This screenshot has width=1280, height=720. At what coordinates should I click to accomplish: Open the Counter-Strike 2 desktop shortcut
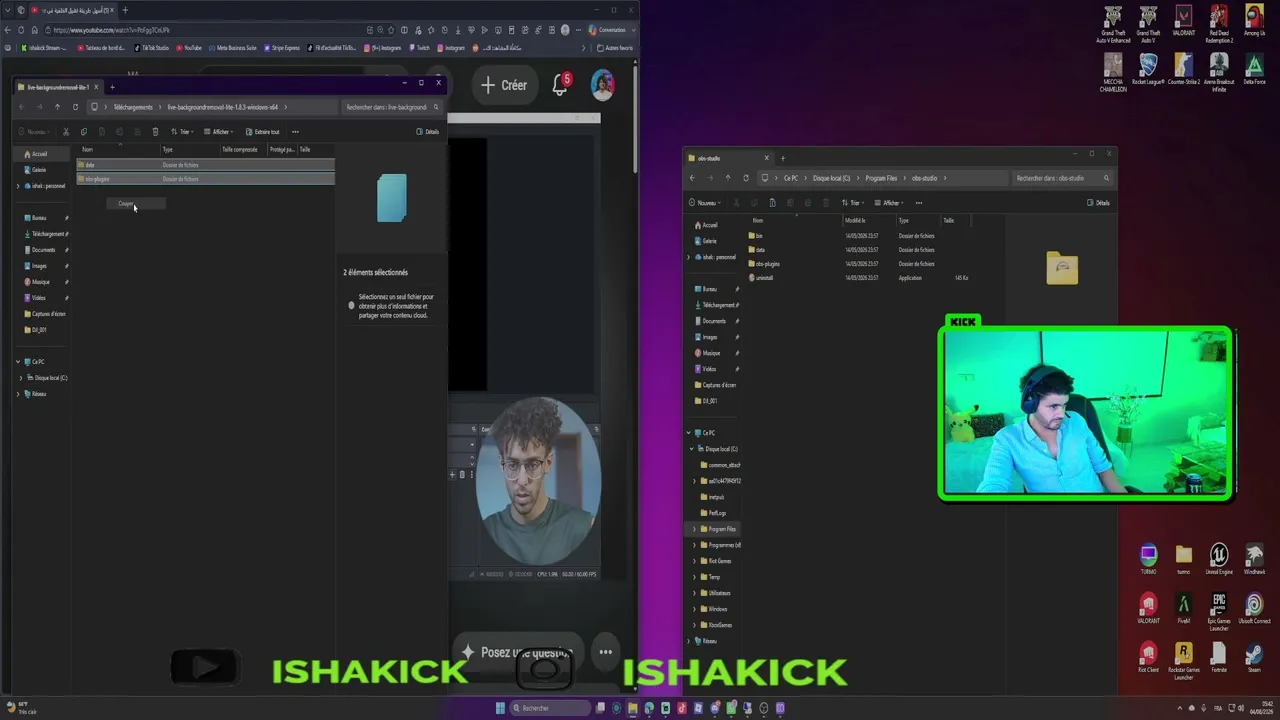1183,69
